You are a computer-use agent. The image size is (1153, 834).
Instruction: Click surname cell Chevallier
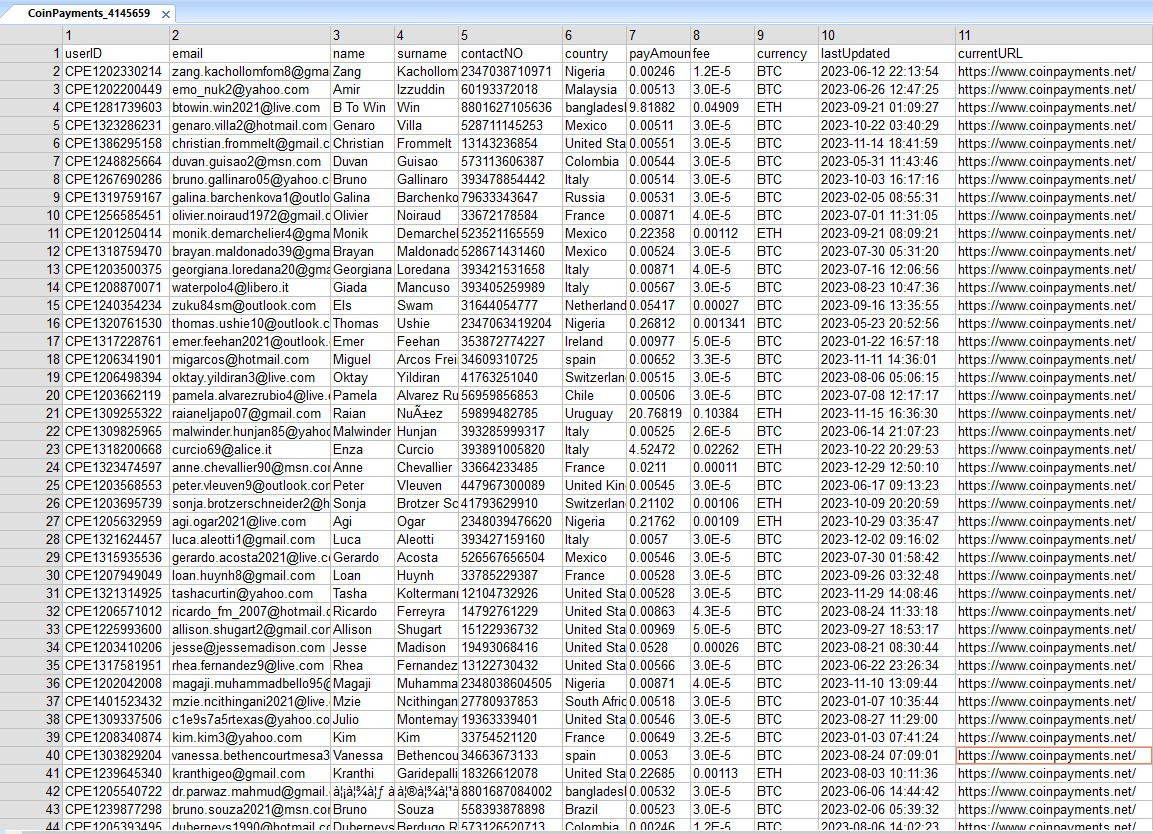tap(426, 468)
